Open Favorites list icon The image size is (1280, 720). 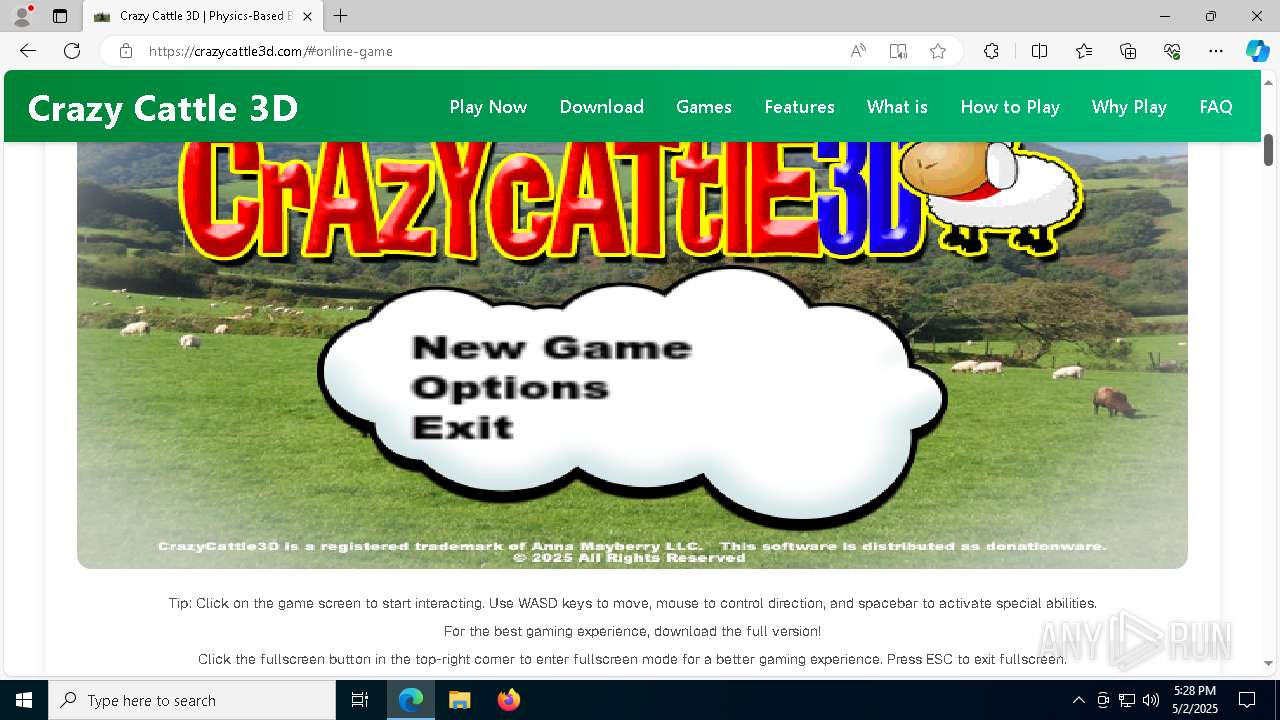pos(1084,51)
